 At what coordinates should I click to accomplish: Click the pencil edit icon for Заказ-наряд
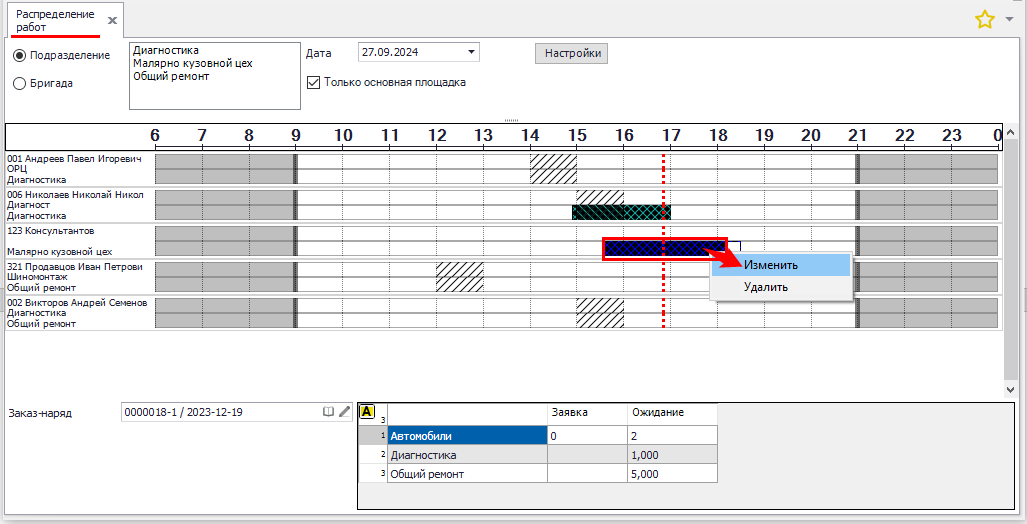point(344,411)
